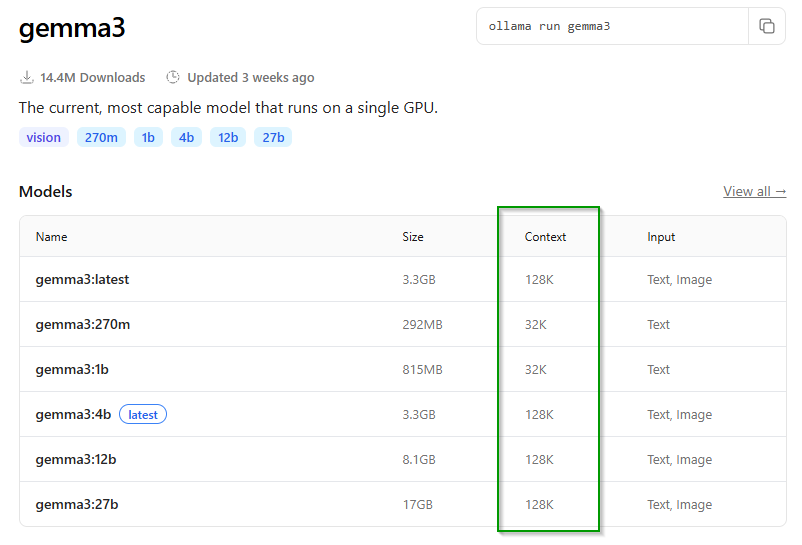Image resolution: width=802 pixels, height=545 pixels.
Task: Open the gemma3:270m model
Action: 82,325
